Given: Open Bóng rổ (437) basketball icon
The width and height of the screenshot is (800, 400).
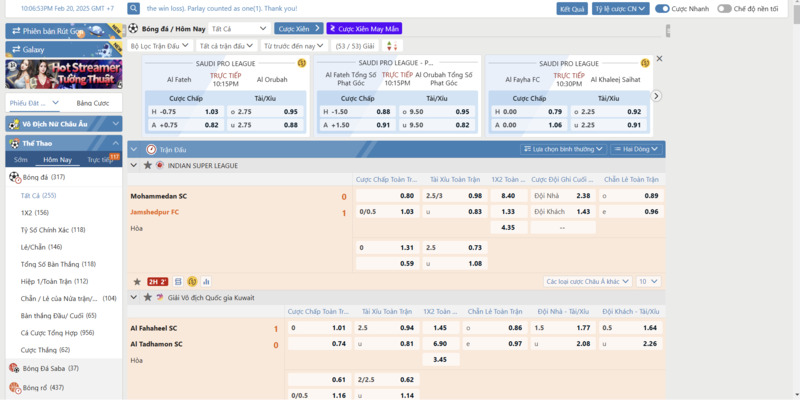Looking at the screenshot, I should point(14,388).
